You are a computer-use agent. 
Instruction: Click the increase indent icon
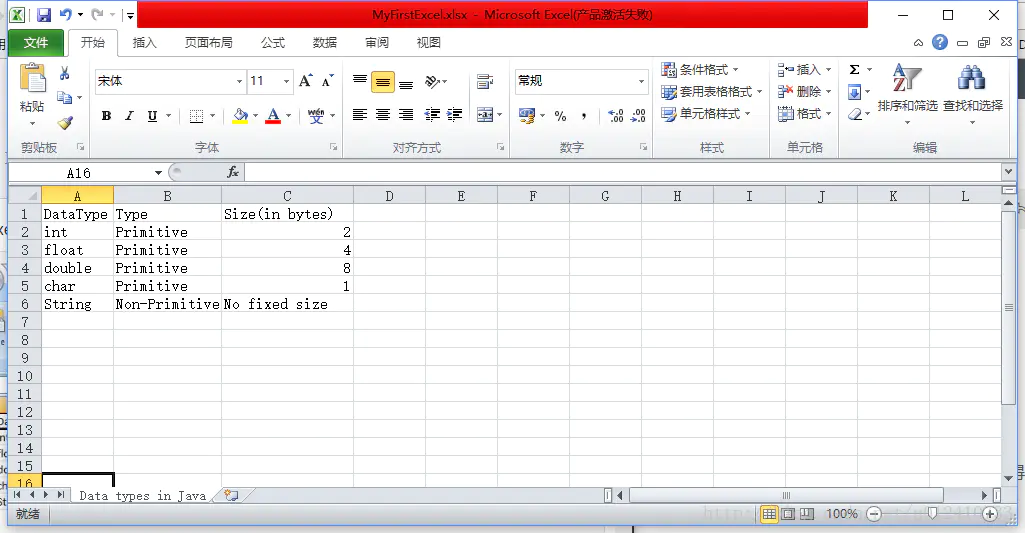click(454, 115)
